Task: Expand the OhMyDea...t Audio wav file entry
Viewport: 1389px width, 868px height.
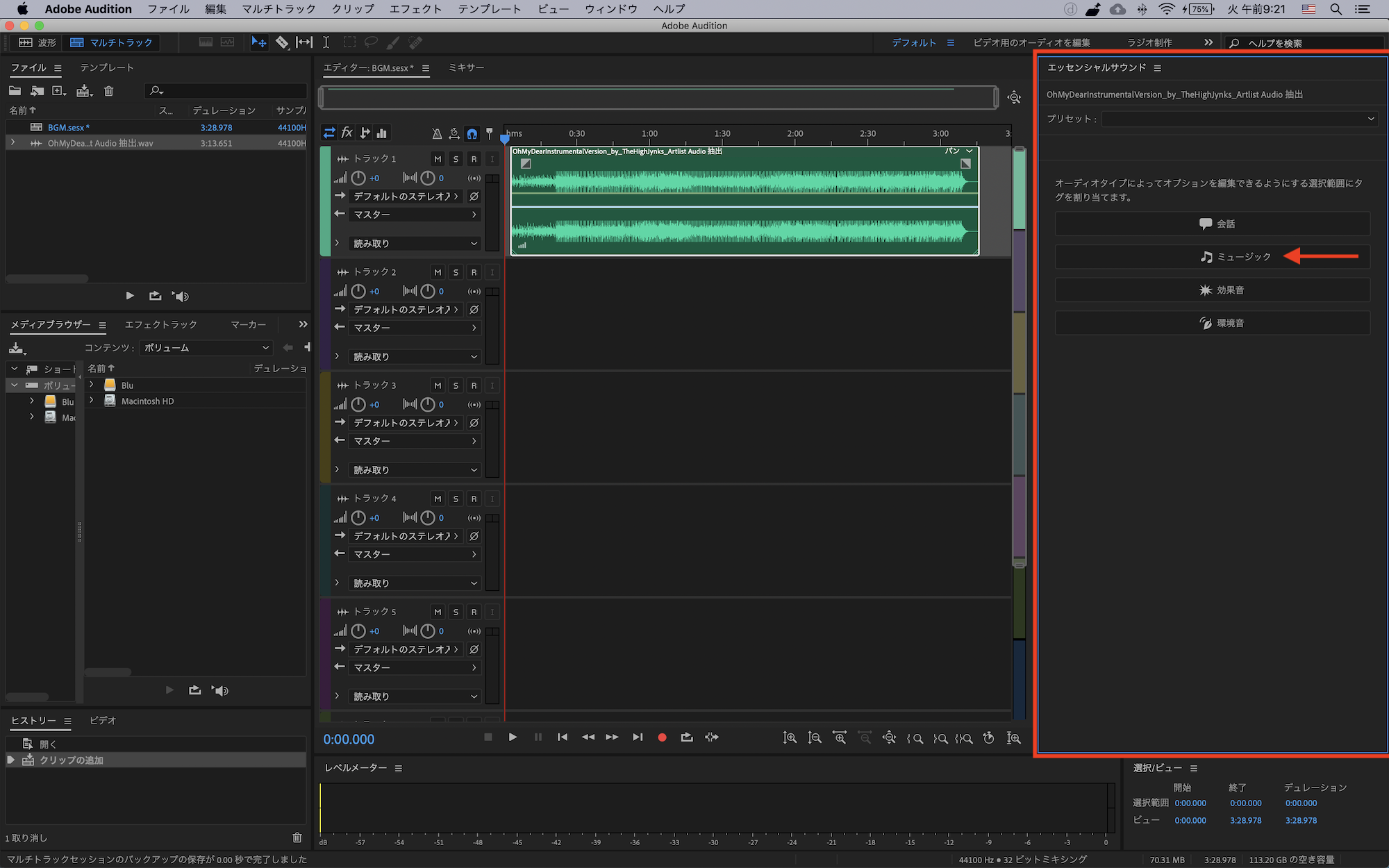Action: point(13,143)
